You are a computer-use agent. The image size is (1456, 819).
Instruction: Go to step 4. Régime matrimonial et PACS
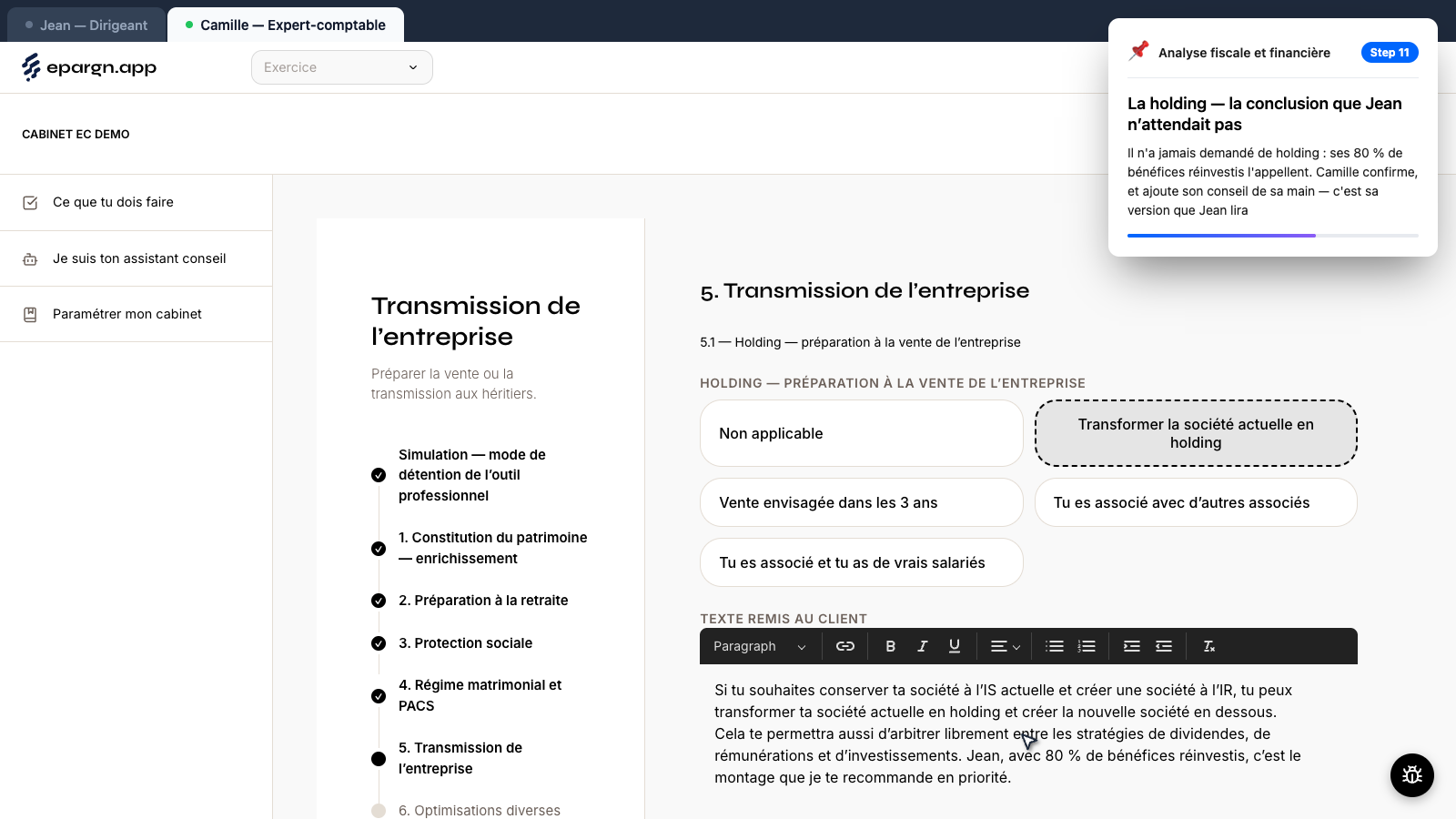coord(480,695)
